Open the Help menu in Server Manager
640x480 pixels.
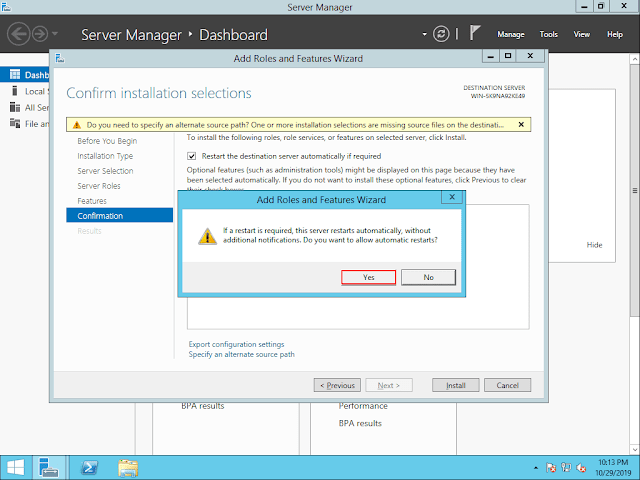click(615, 34)
